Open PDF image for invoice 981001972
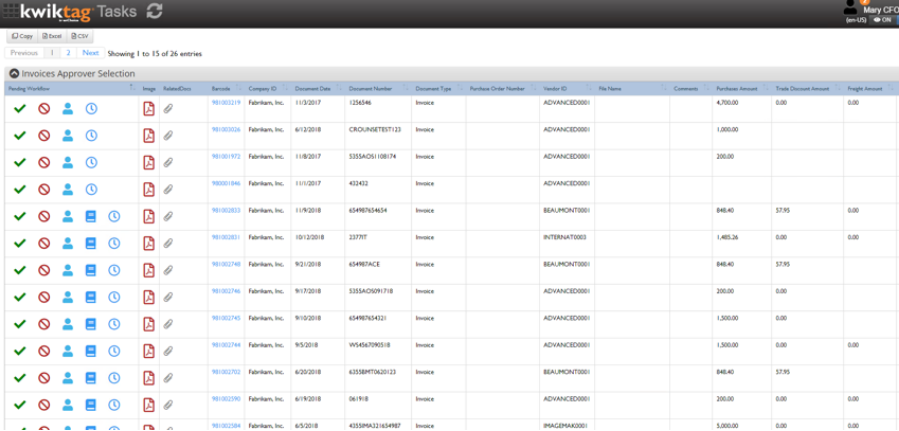Screen dimensions: 899x431 149,163
